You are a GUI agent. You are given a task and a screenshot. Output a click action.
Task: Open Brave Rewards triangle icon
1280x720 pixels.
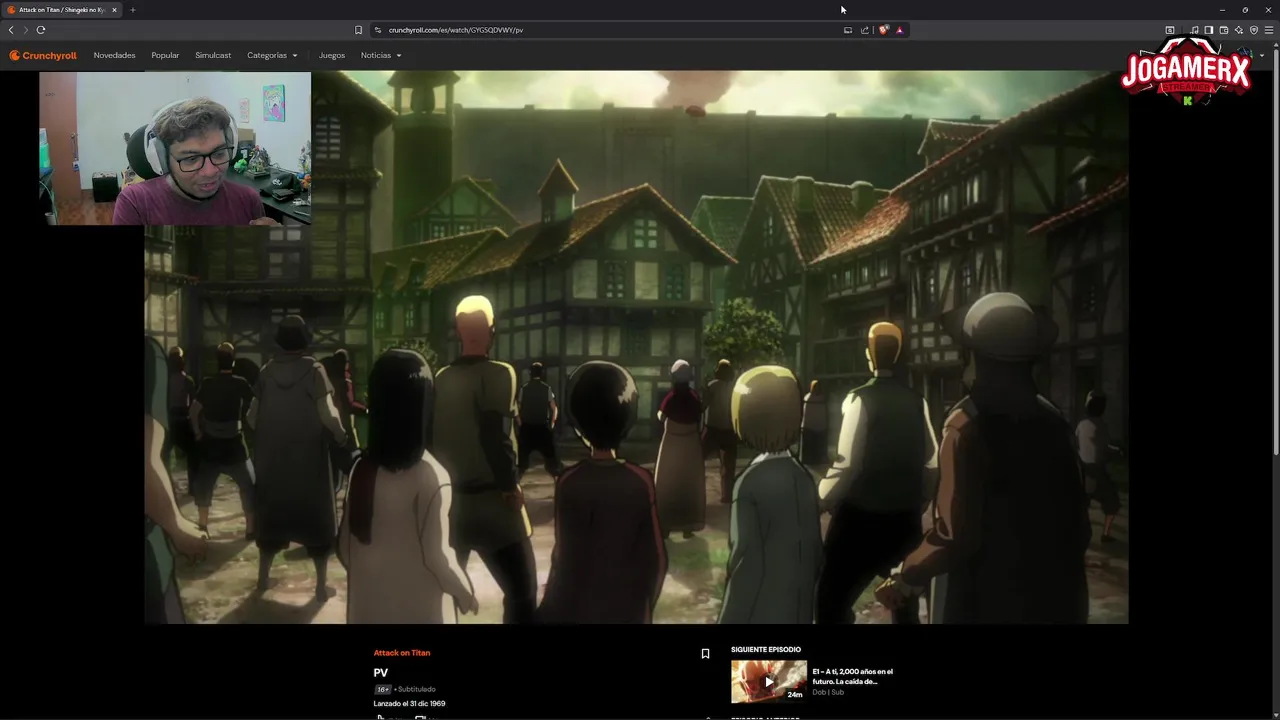(x=899, y=30)
